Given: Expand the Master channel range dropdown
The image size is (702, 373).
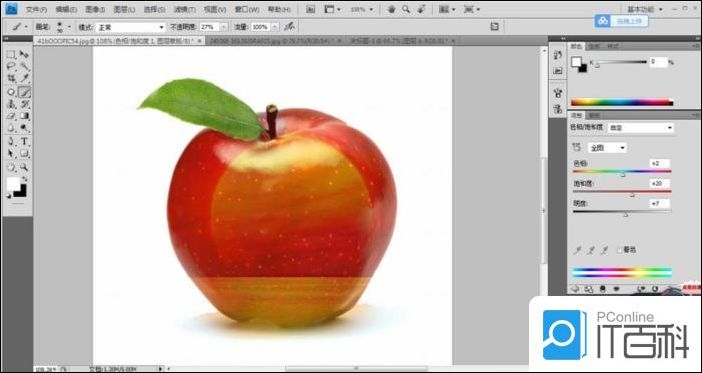Looking at the screenshot, I should tap(607, 148).
